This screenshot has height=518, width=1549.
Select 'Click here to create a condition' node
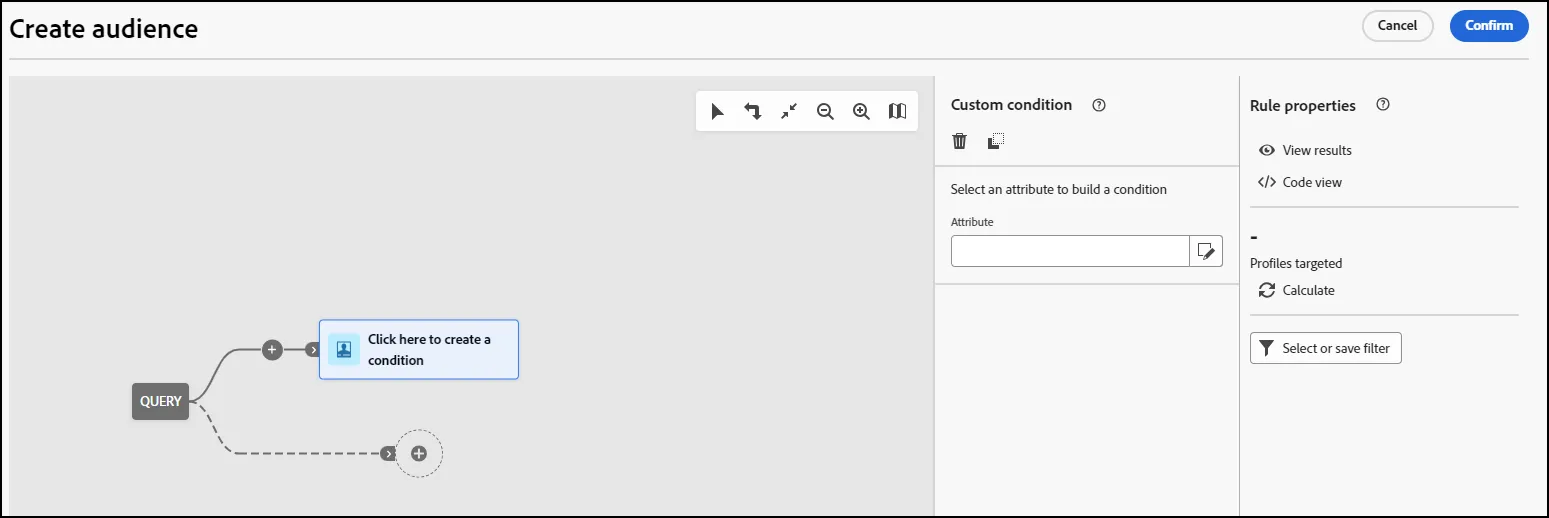click(419, 350)
